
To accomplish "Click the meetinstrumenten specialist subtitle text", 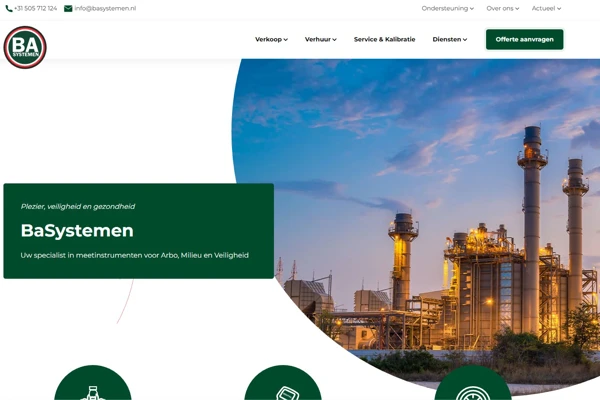I will click(134, 255).
